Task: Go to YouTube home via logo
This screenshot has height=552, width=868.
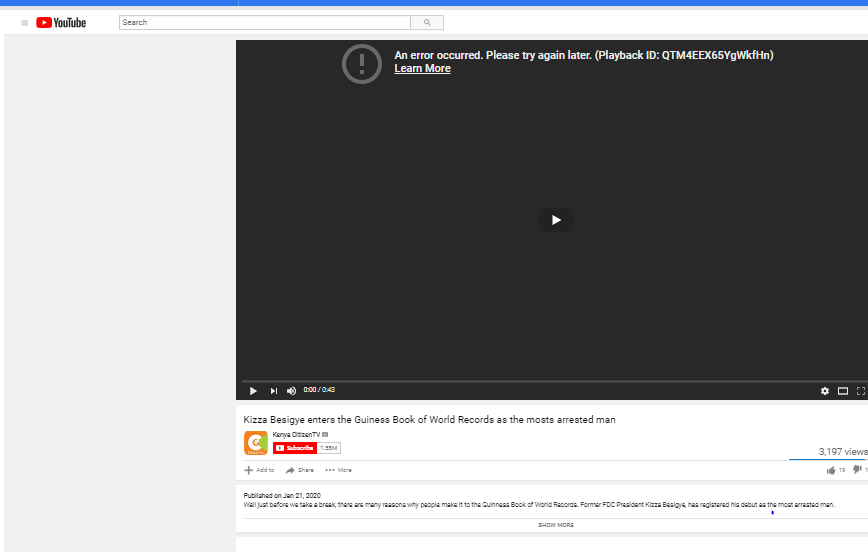Action: point(61,23)
